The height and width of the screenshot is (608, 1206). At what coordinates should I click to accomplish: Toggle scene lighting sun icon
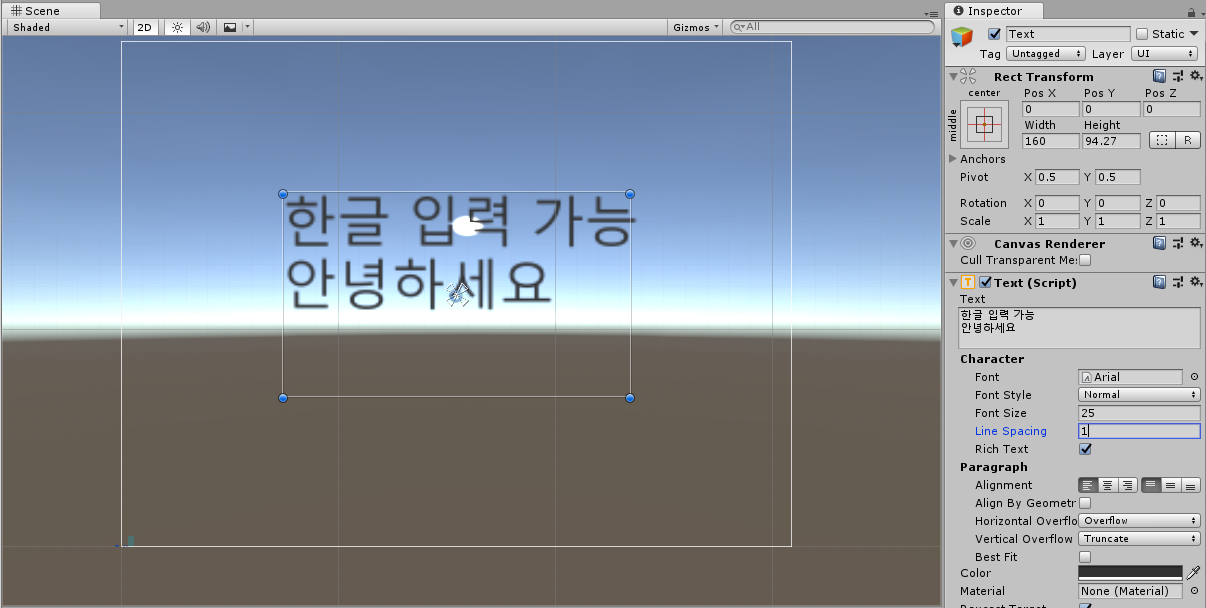177,27
